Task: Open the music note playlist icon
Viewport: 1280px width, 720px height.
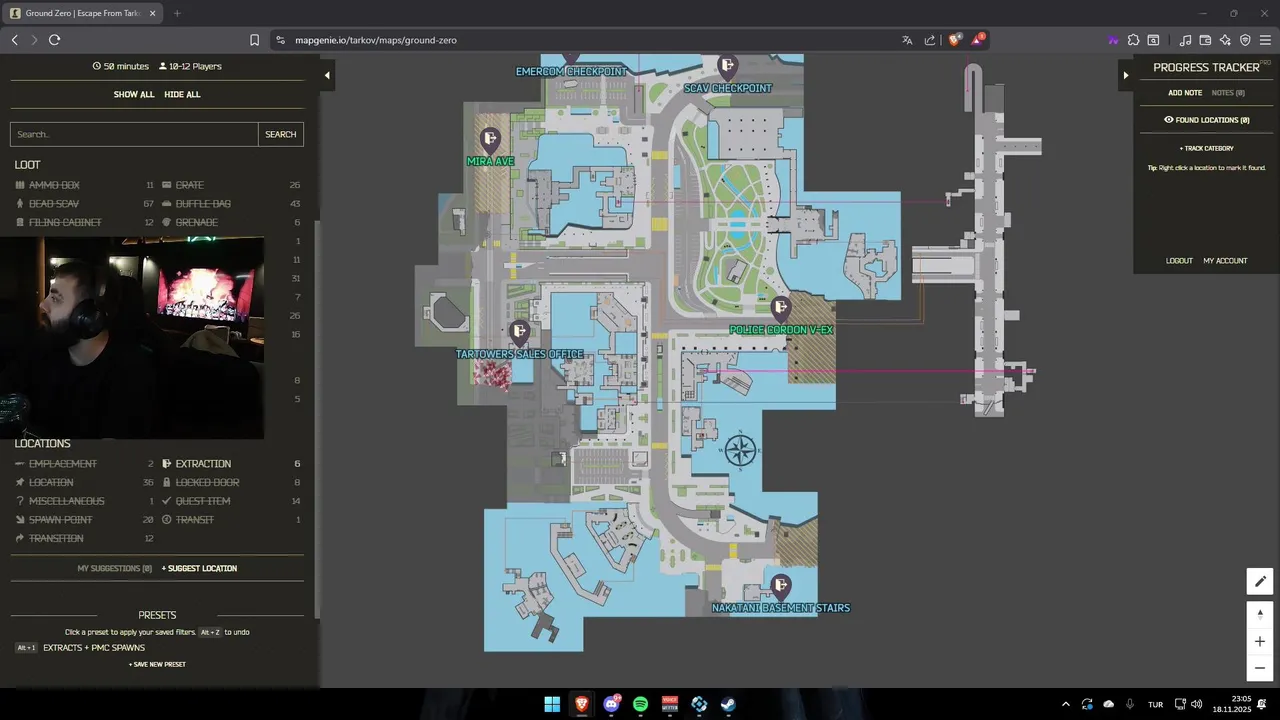Action: pos(1185,40)
